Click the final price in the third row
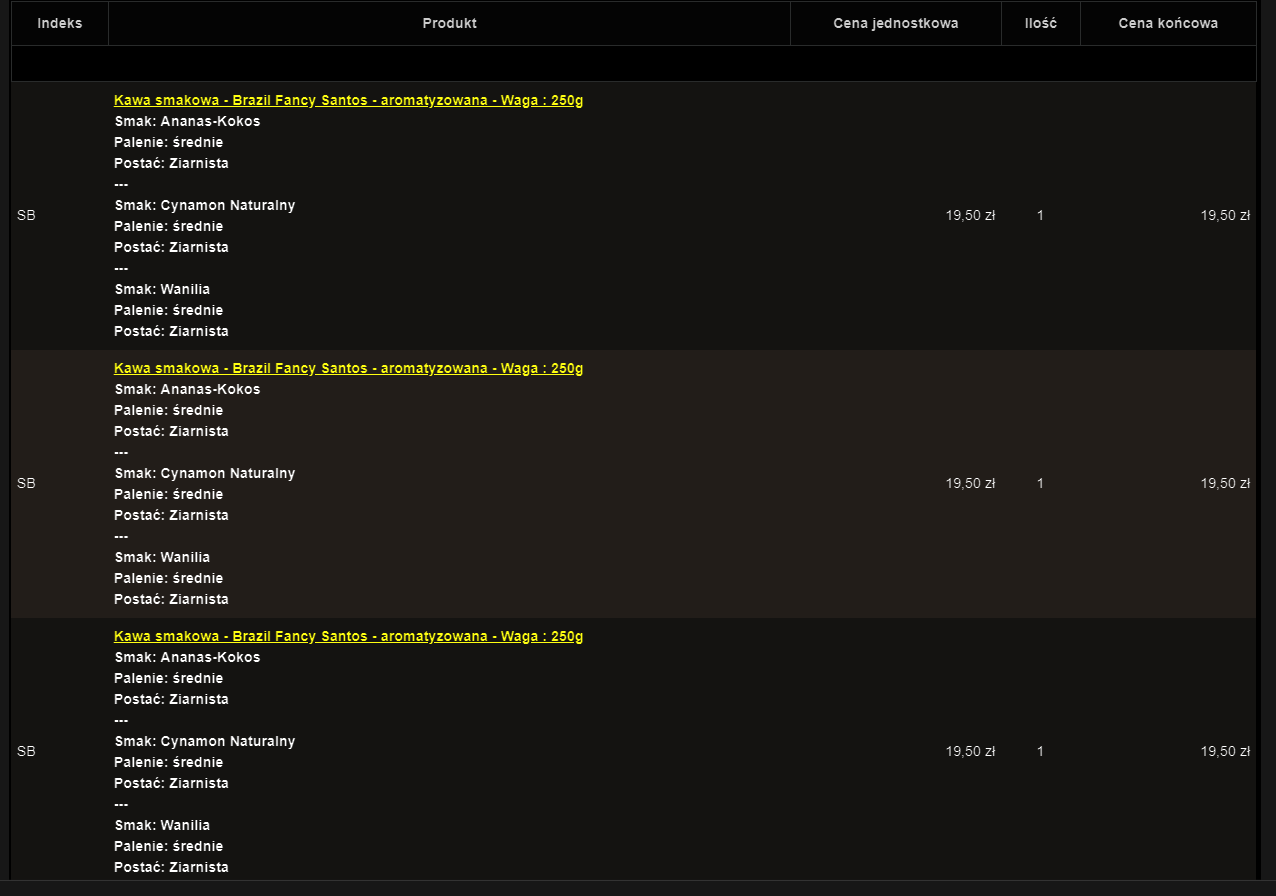Image resolution: width=1276 pixels, height=896 pixels. click(1225, 751)
